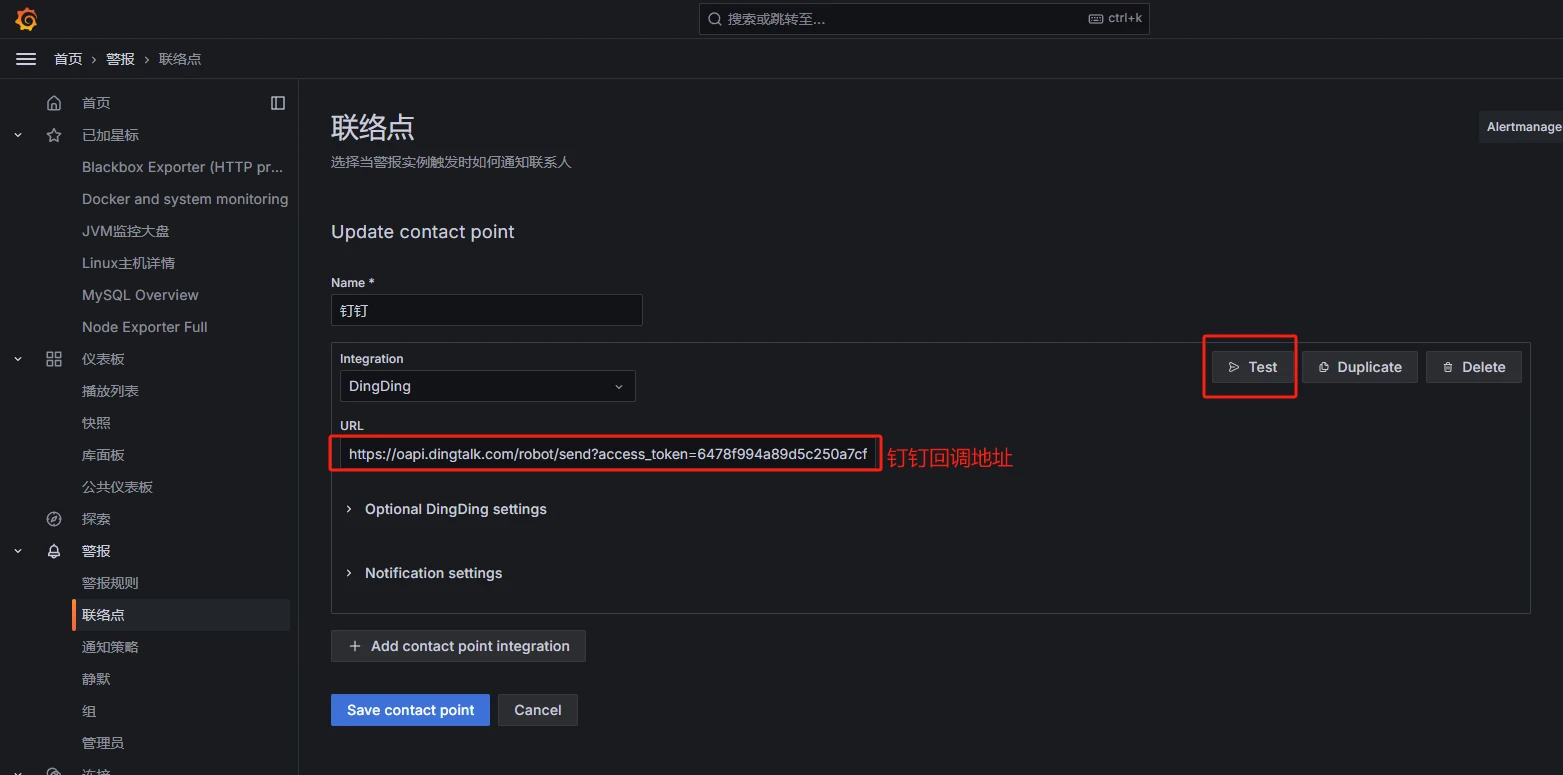Click 警报 breadcrumb link
The width and height of the screenshot is (1563, 775).
point(120,59)
